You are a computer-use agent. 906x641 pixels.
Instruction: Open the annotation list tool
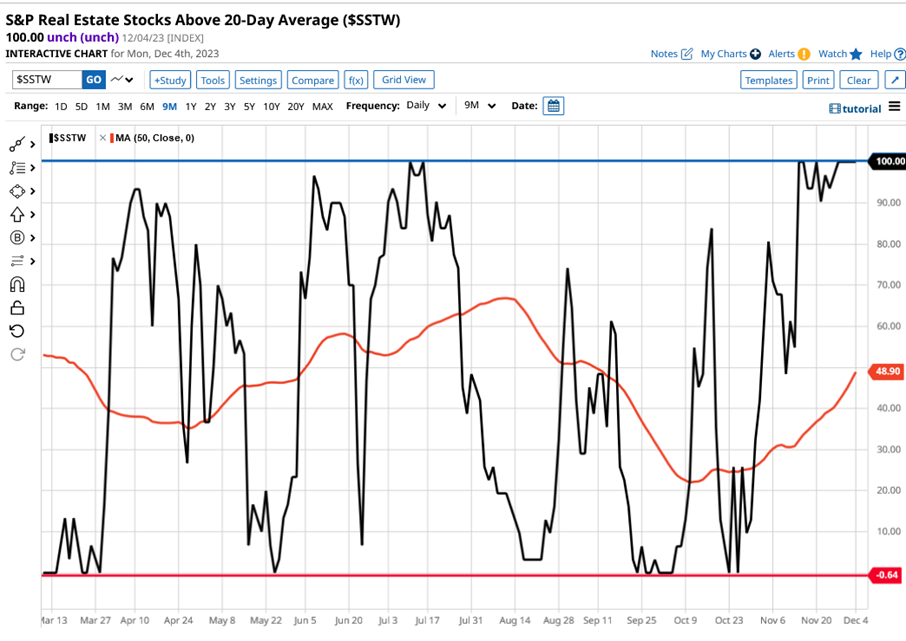[x=16, y=168]
